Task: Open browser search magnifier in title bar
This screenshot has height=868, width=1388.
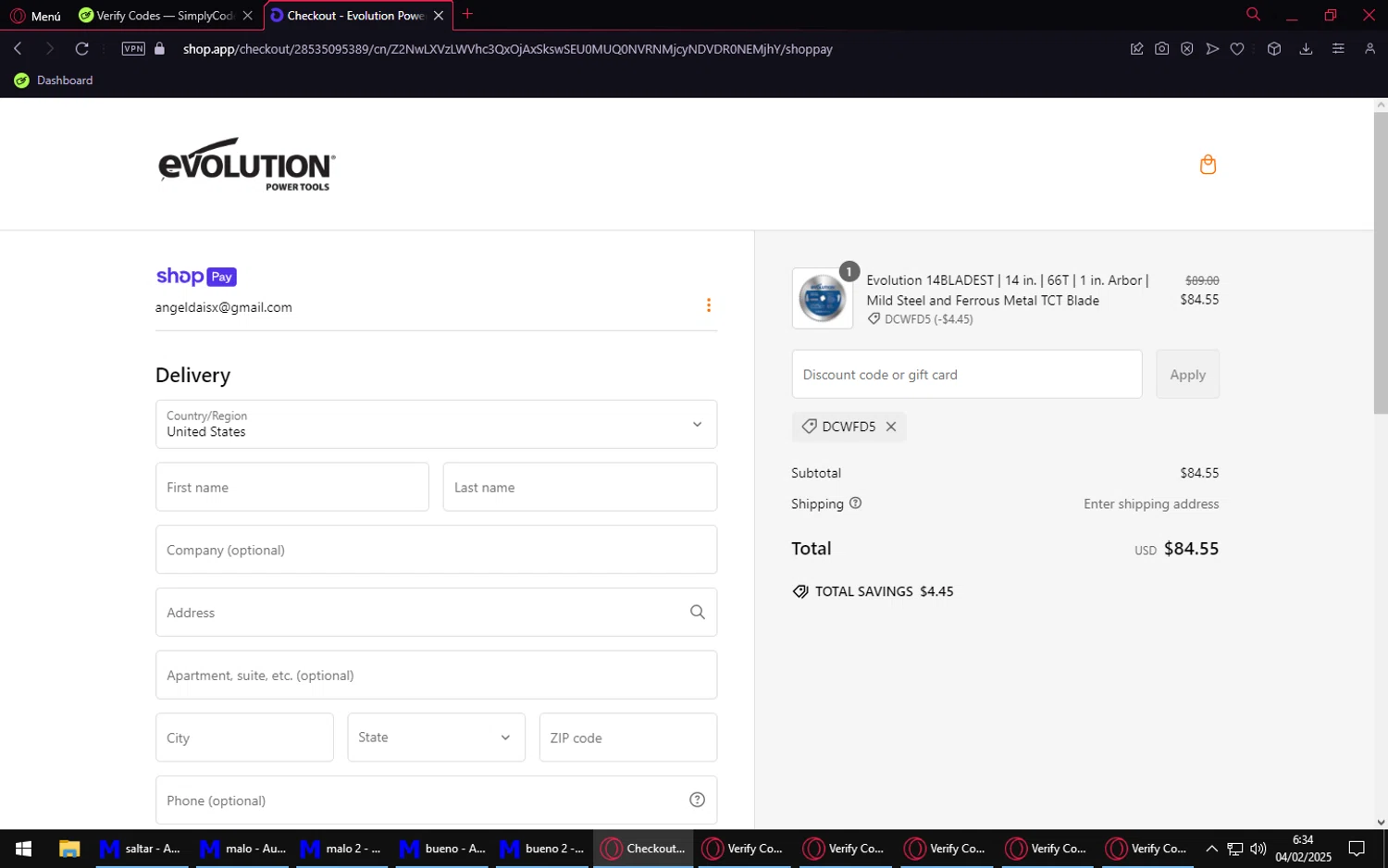Action: click(x=1253, y=15)
